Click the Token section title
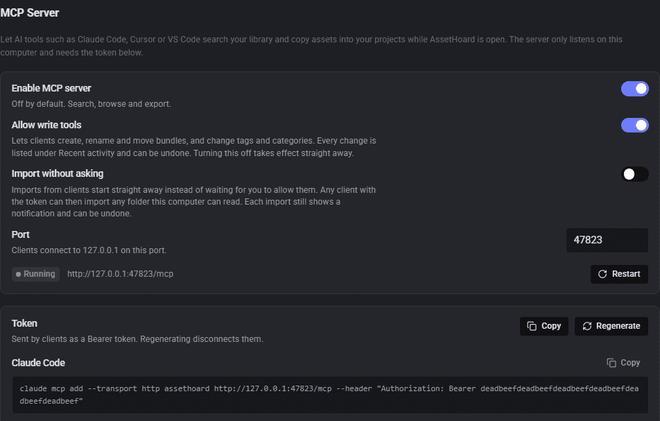Viewport: 660px width, 421px height. click(x=24, y=323)
